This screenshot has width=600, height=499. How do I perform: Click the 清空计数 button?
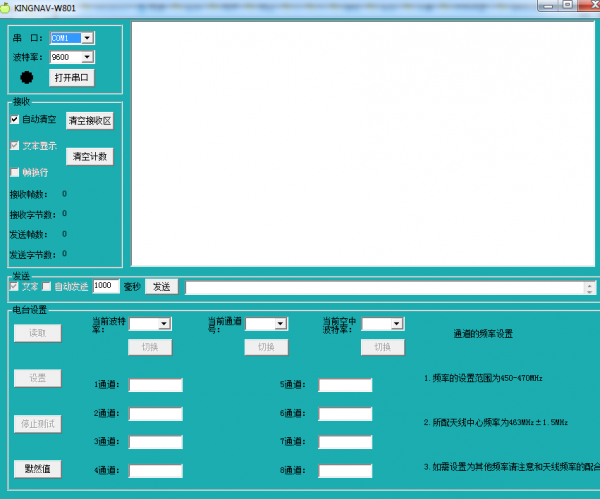point(90,157)
